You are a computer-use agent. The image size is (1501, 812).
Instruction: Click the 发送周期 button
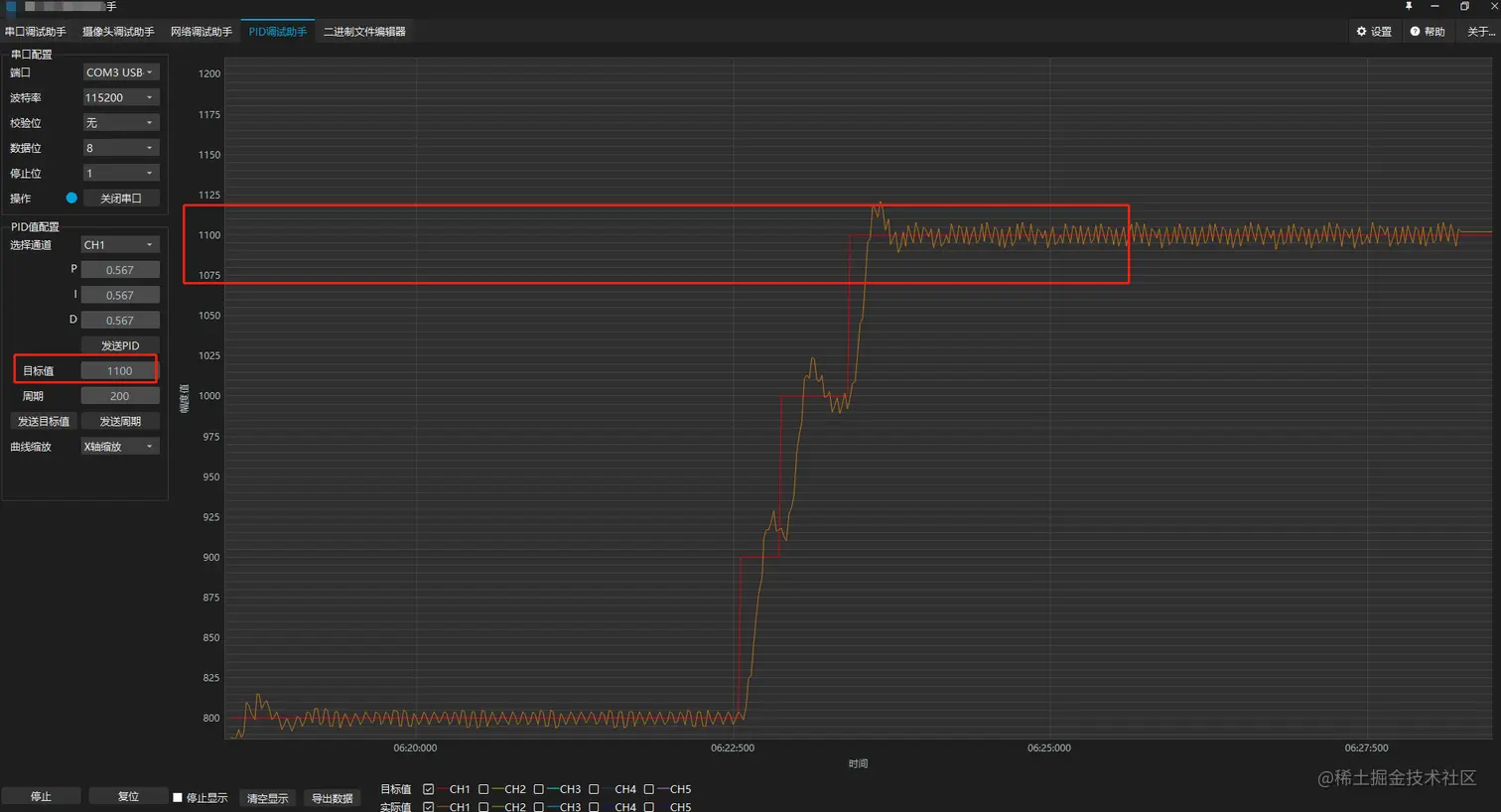pos(120,421)
